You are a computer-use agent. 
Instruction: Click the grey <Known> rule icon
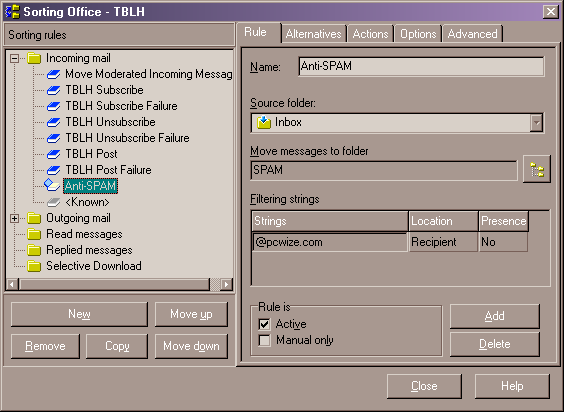click(x=54, y=202)
